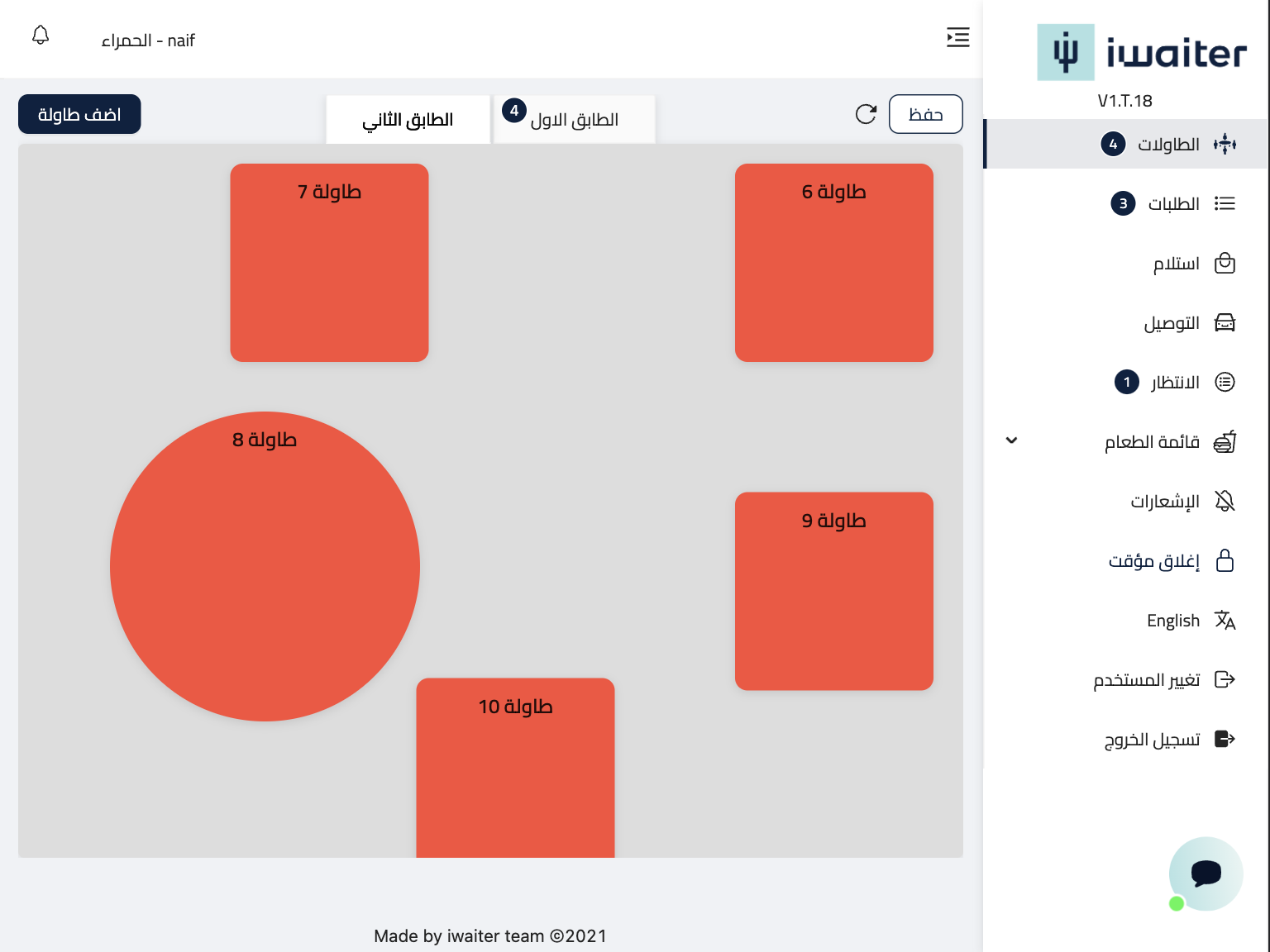Expand the food menu chevron
1270x952 pixels.
[1011, 440]
